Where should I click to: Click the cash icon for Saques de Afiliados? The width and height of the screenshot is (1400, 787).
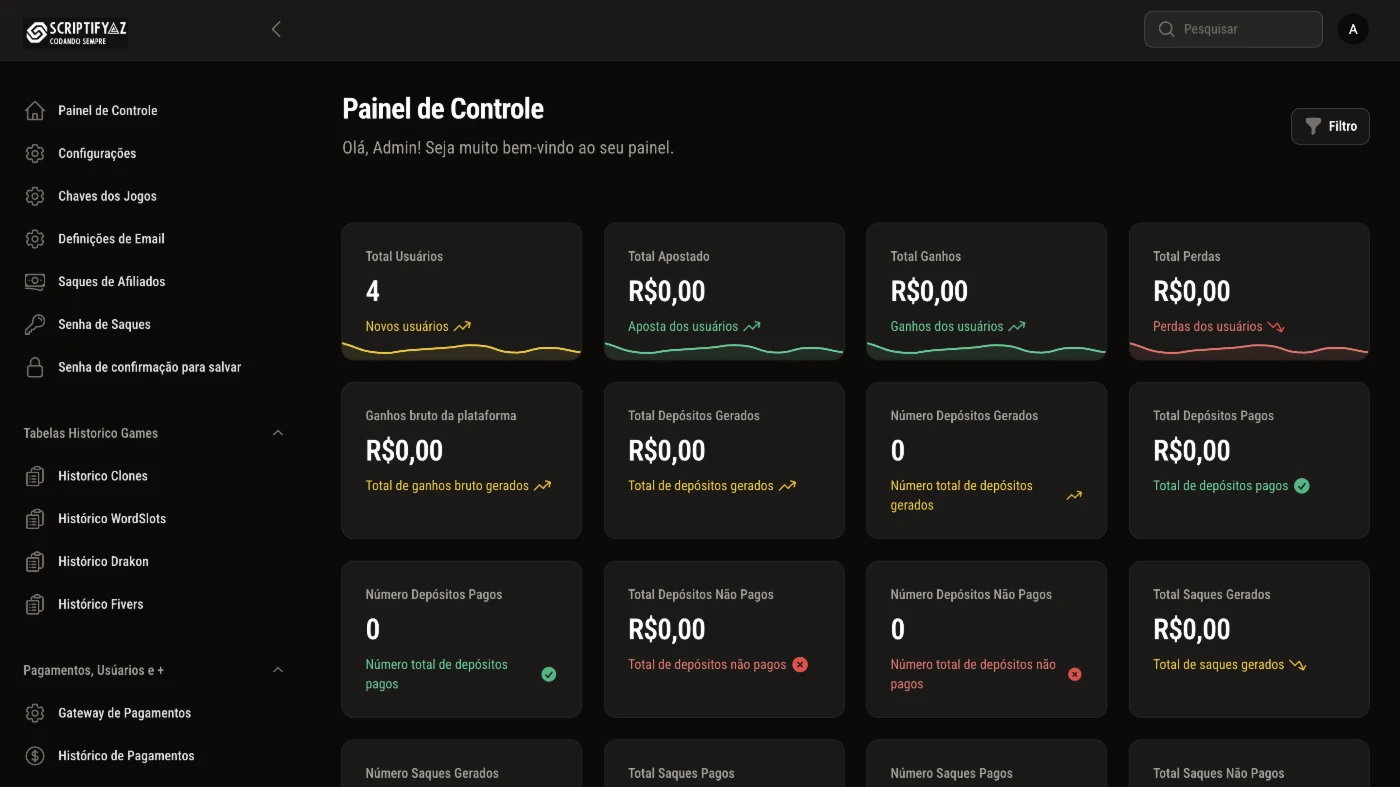tap(35, 282)
